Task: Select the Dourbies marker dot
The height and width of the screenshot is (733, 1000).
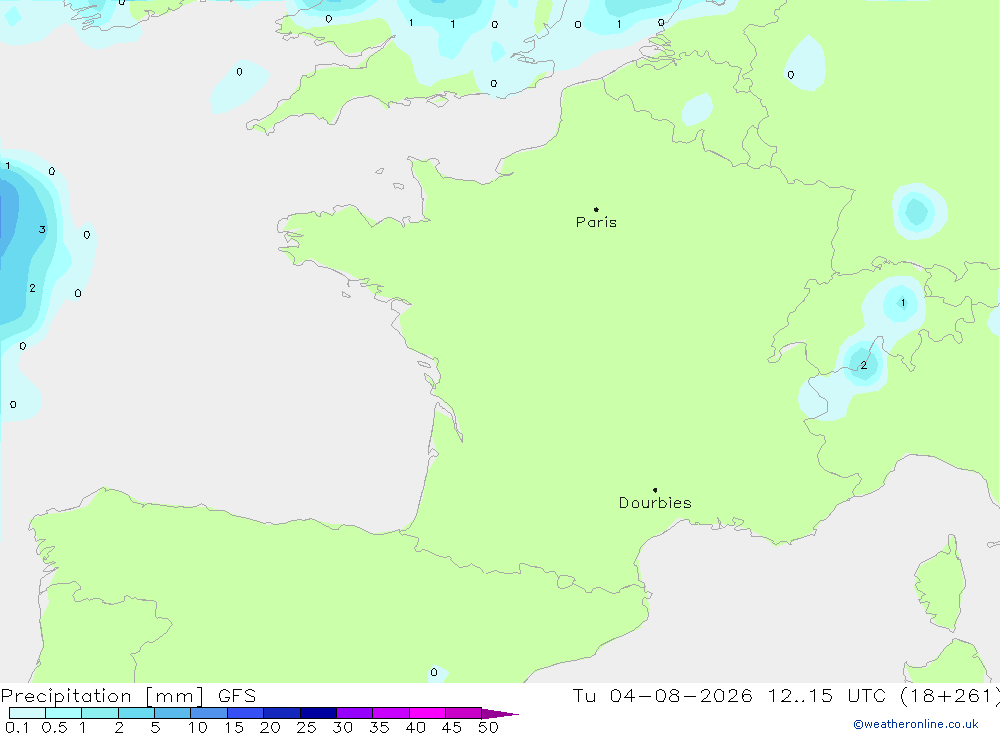Action: [655, 490]
